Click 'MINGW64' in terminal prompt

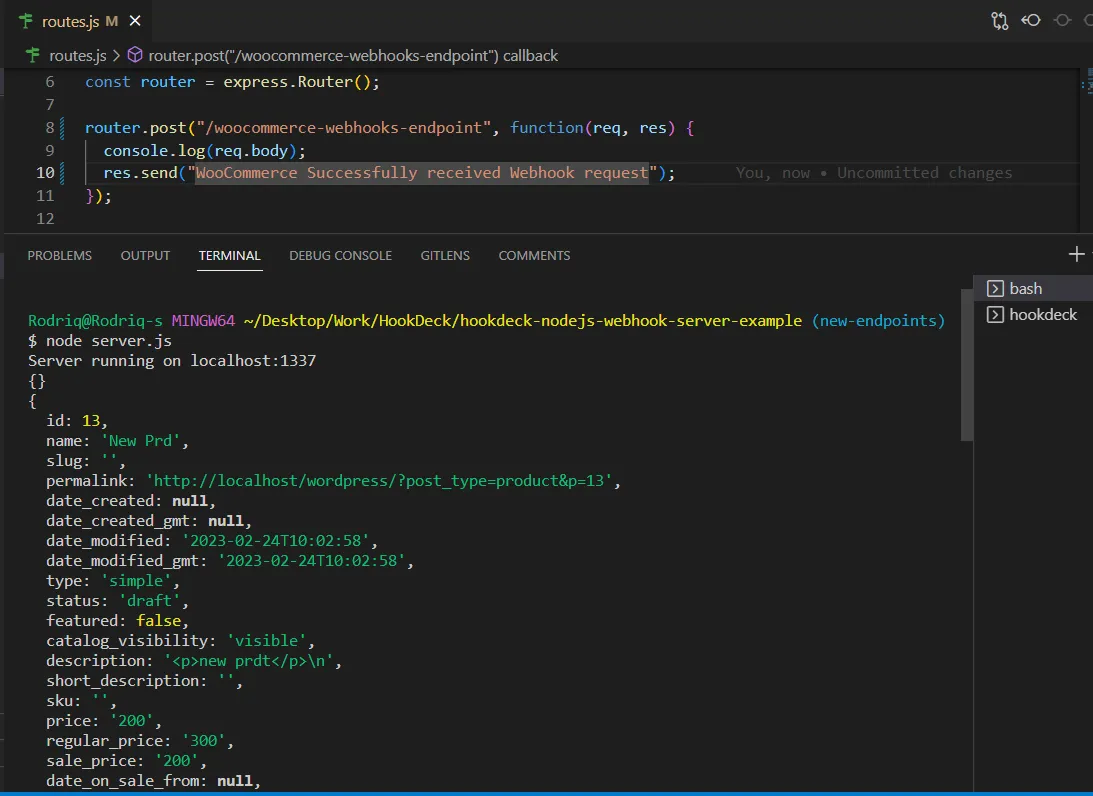tap(203, 321)
